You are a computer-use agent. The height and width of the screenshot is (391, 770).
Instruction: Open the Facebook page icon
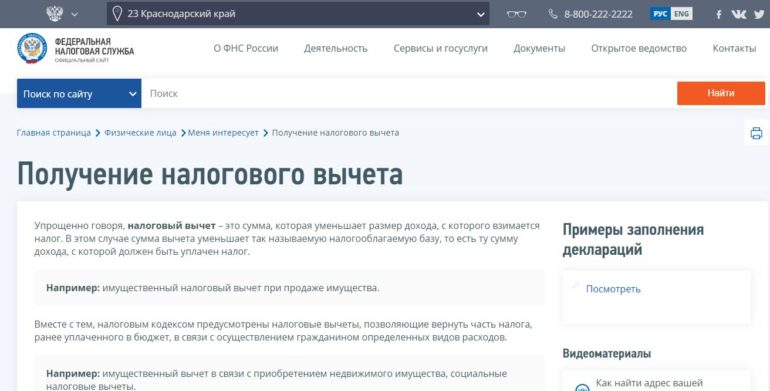pos(718,14)
